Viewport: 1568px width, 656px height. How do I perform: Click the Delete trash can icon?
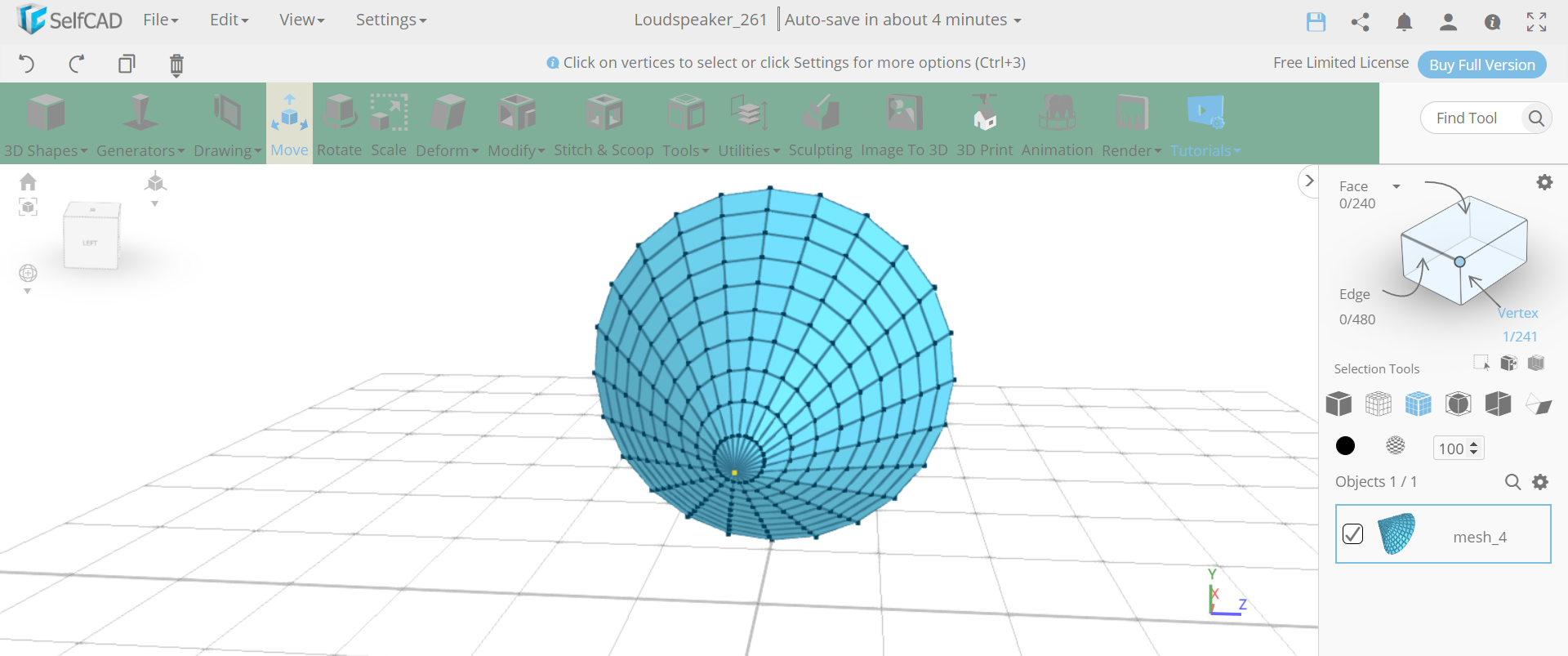[x=176, y=65]
